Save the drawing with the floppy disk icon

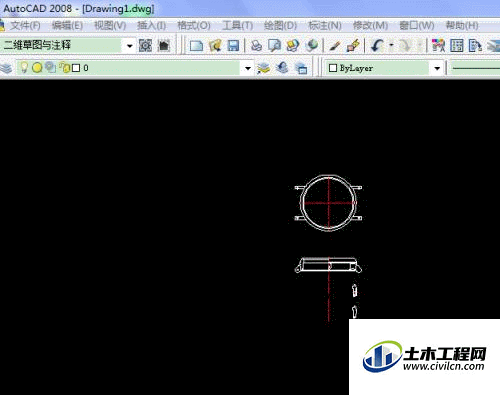233,45
